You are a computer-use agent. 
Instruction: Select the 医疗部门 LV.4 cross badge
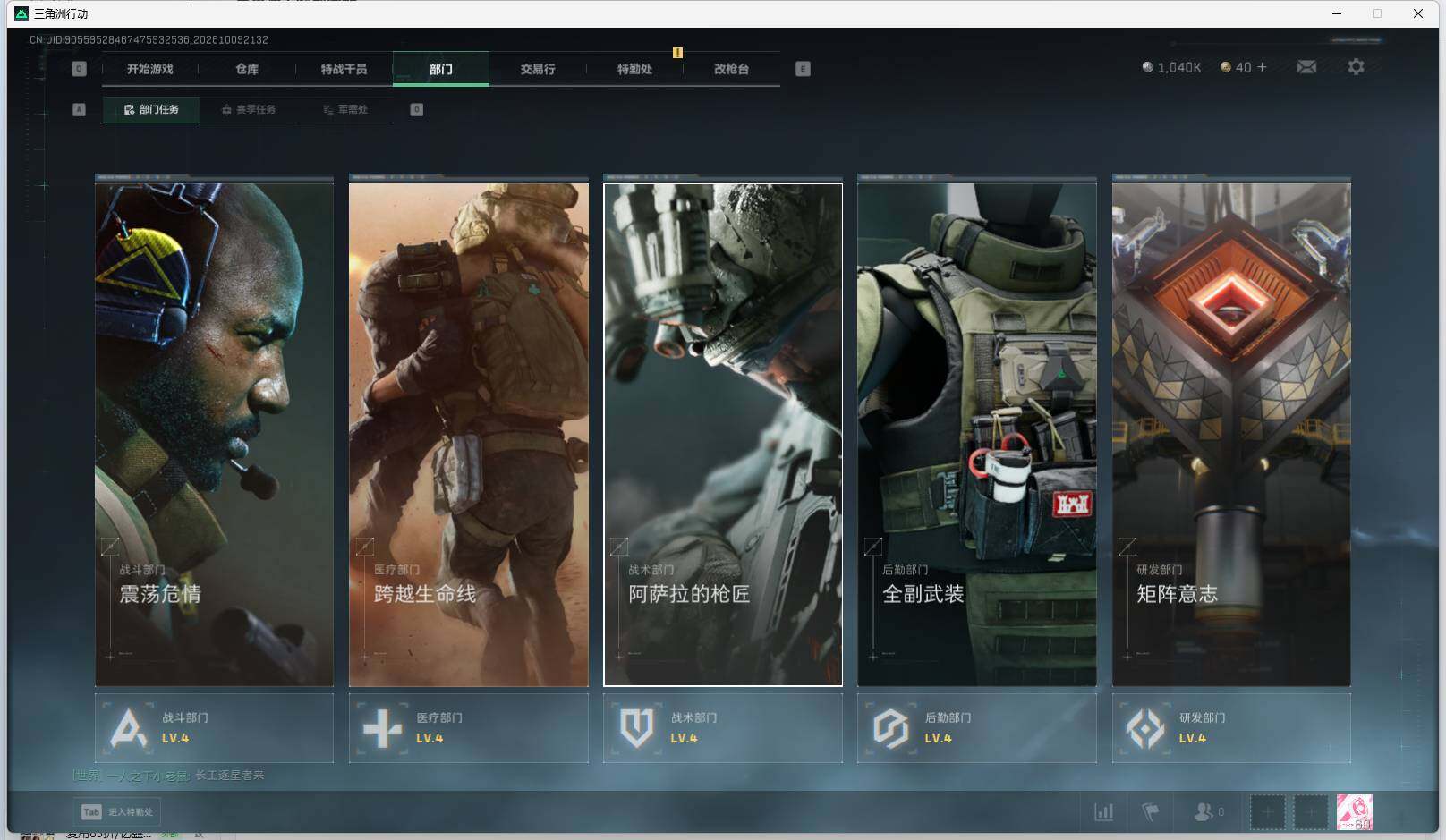point(468,728)
